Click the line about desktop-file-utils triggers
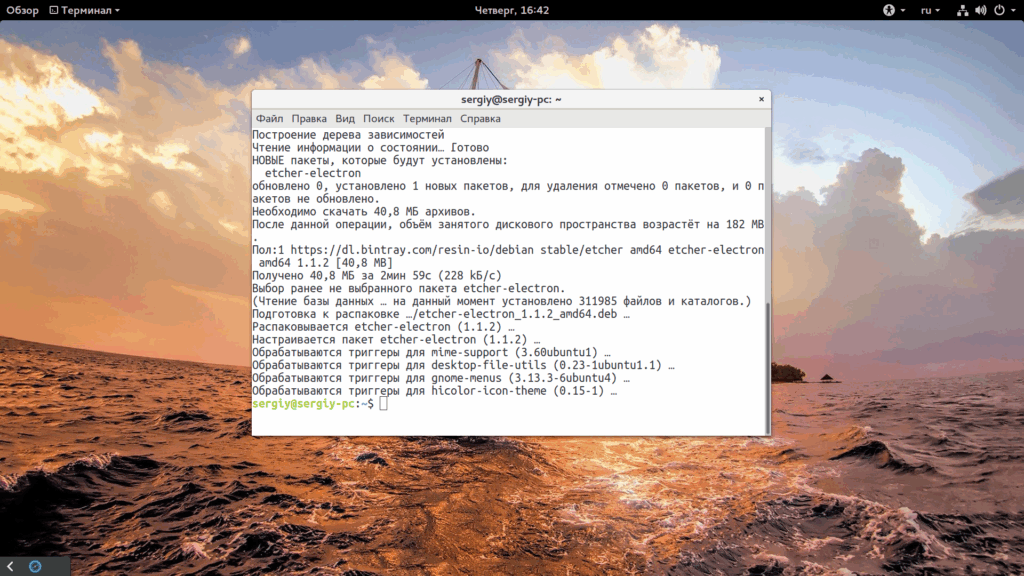 (x=463, y=365)
